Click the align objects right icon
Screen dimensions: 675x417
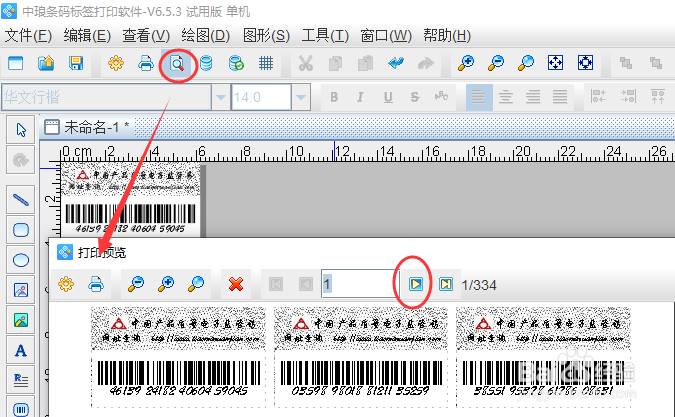coord(628,96)
